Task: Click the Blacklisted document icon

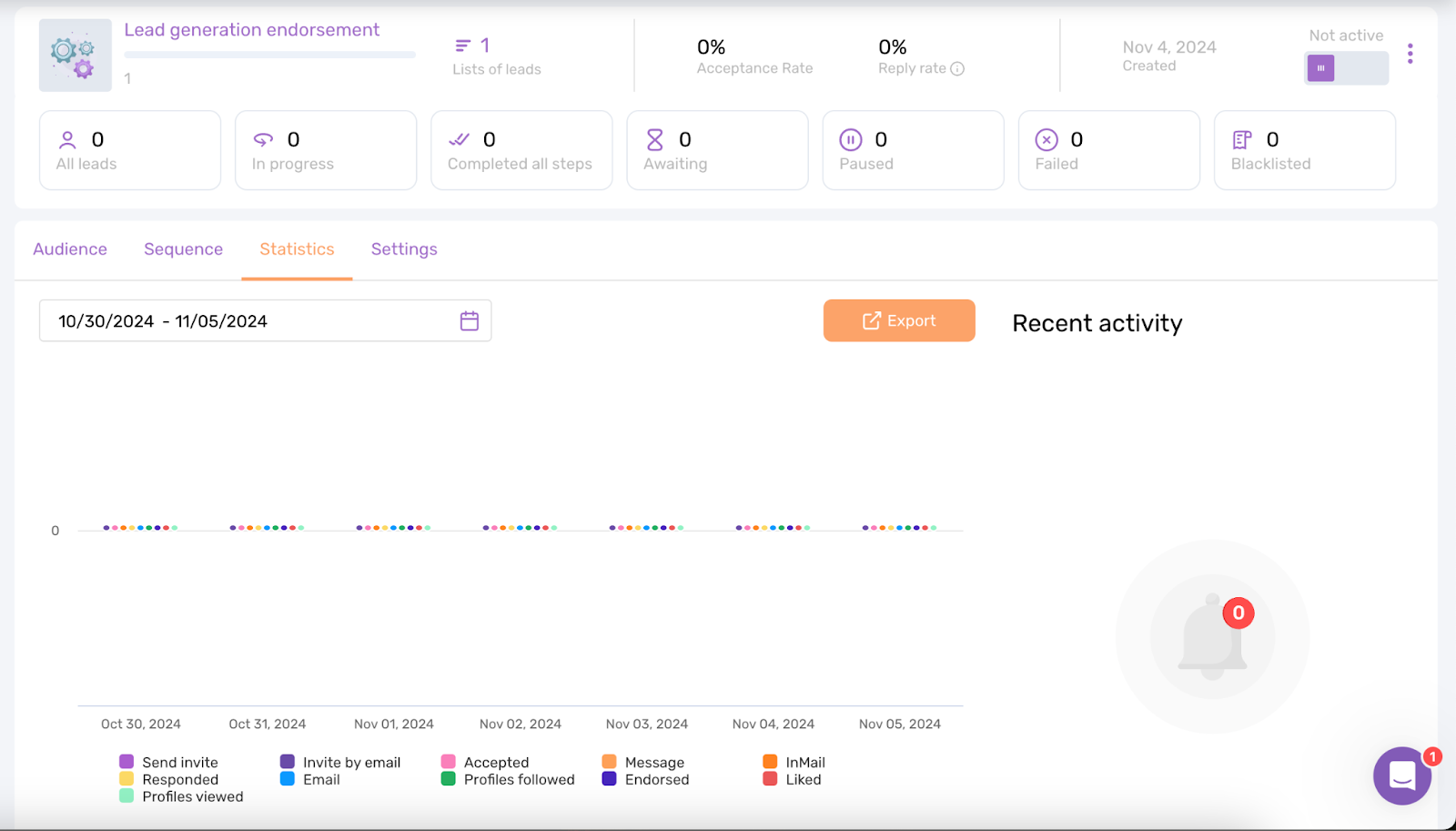Action: [1241, 139]
